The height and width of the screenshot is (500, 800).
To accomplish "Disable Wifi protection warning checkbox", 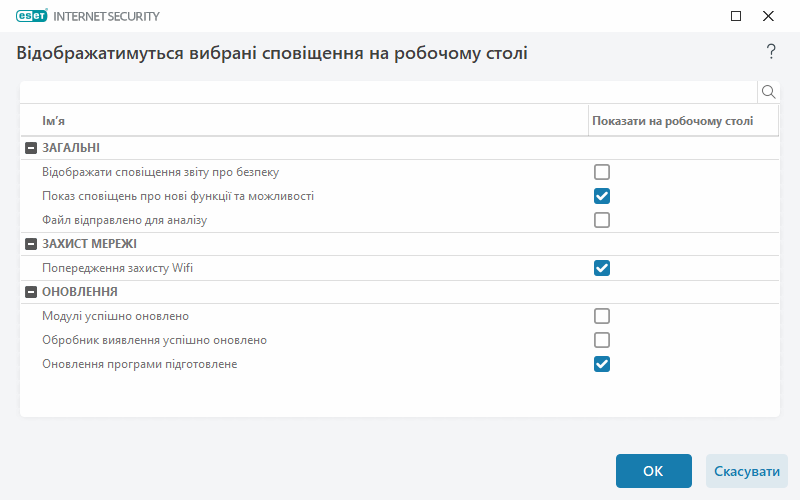I will [x=602, y=268].
